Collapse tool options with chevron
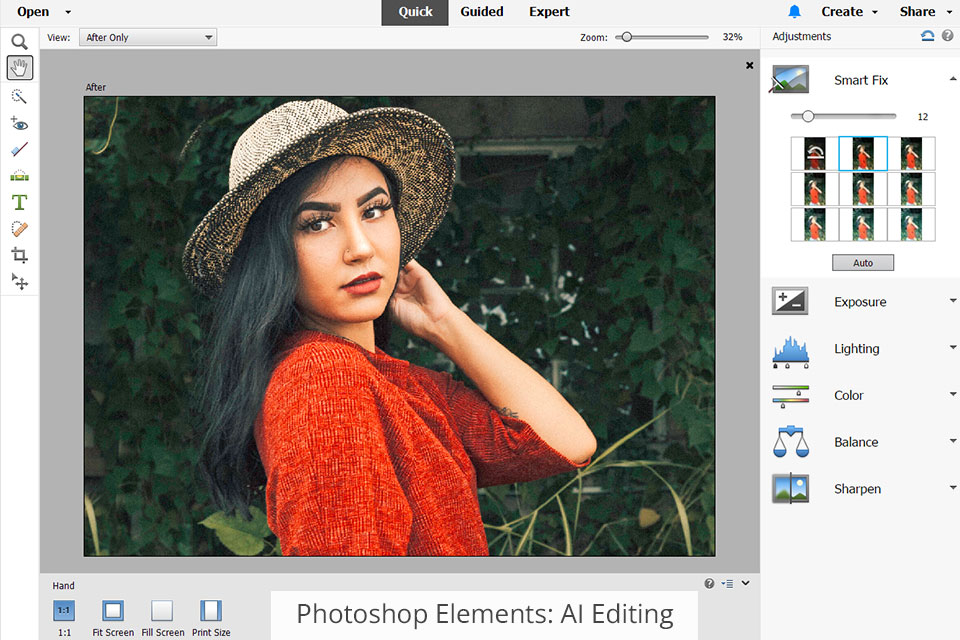 pos(746,583)
